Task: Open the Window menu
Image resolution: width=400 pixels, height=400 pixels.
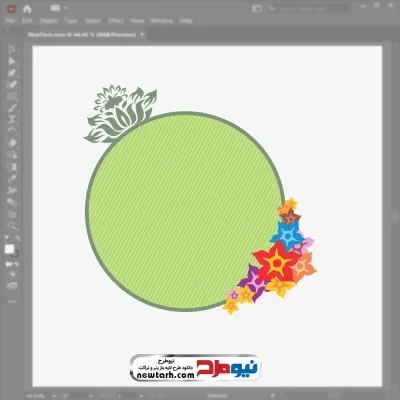Action: [x=162, y=21]
